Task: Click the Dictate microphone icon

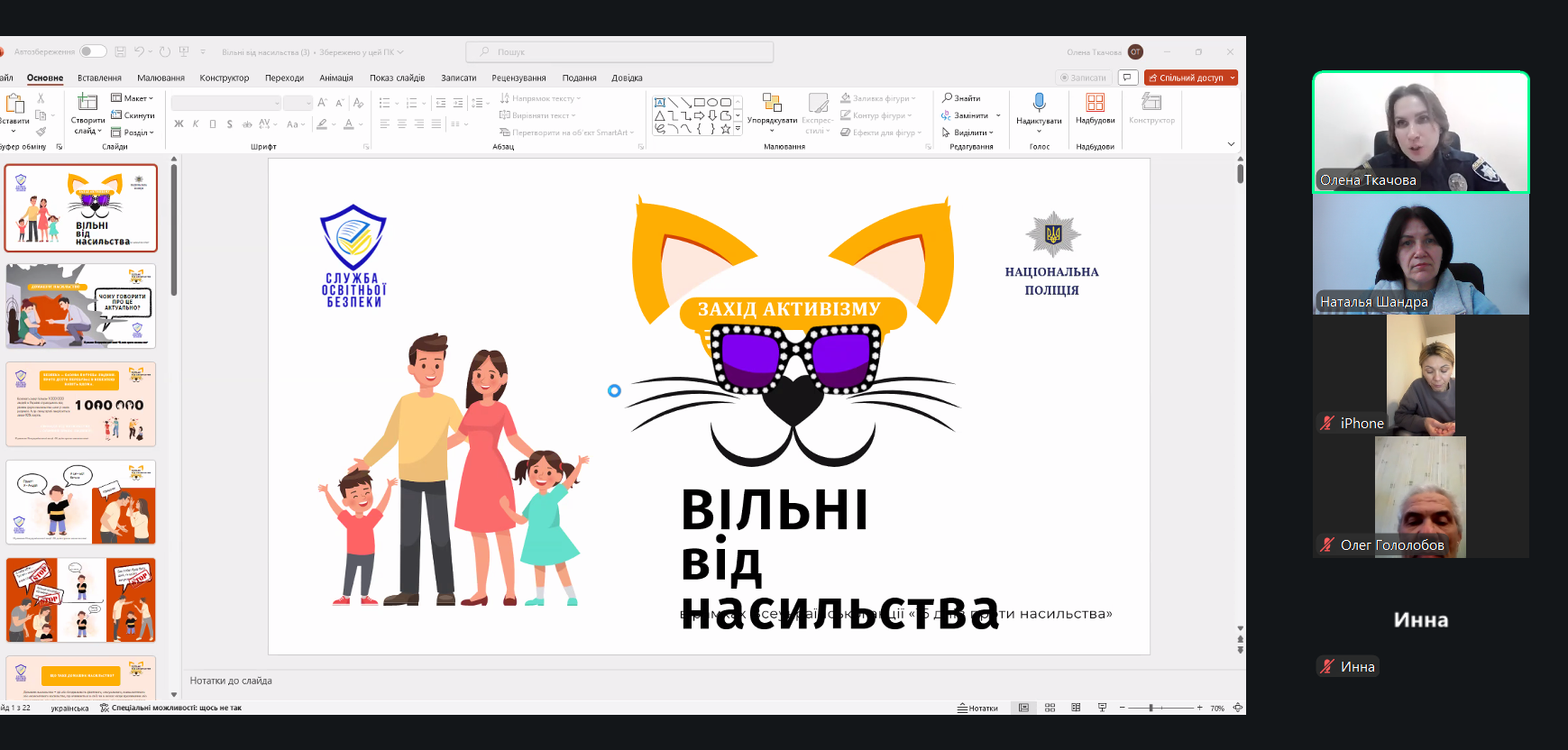Action: coord(1039,103)
